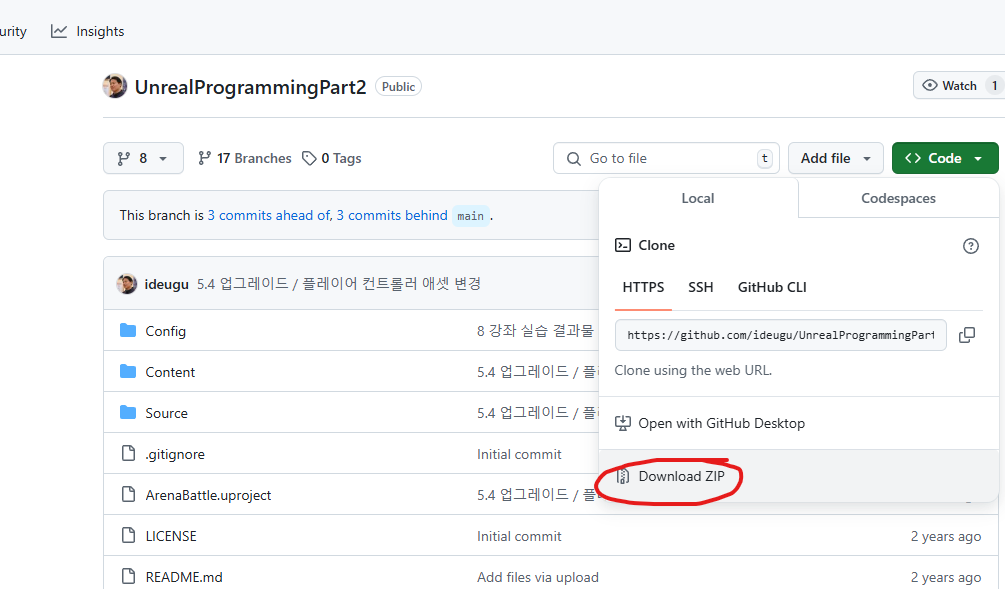The image size is (1005, 589).
Task: Click the zip file icon beside Download ZIP
Action: (x=622, y=476)
